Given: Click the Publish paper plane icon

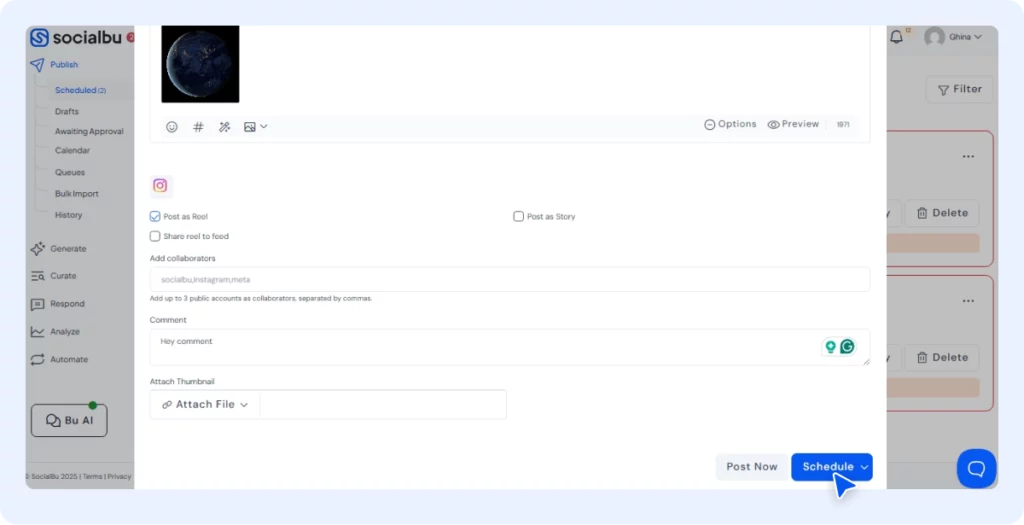Looking at the screenshot, I should [x=37, y=65].
